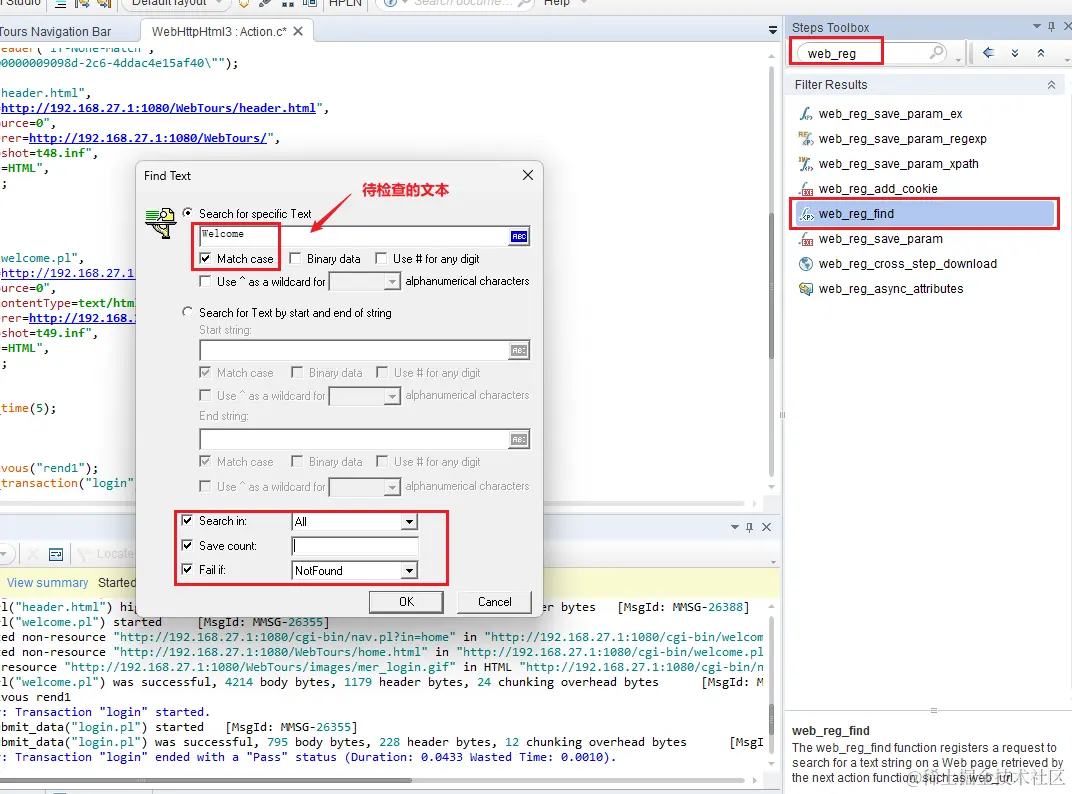Click OK in Find Text dialog
Image resolution: width=1072 pixels, height=794 pixels.
[x=406, y=602]
